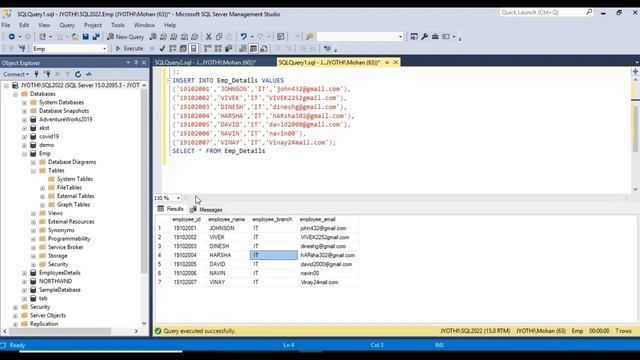Click the Undo arrow icon
The height and width of the screenshot is (360, 640).
pos(244,37)
